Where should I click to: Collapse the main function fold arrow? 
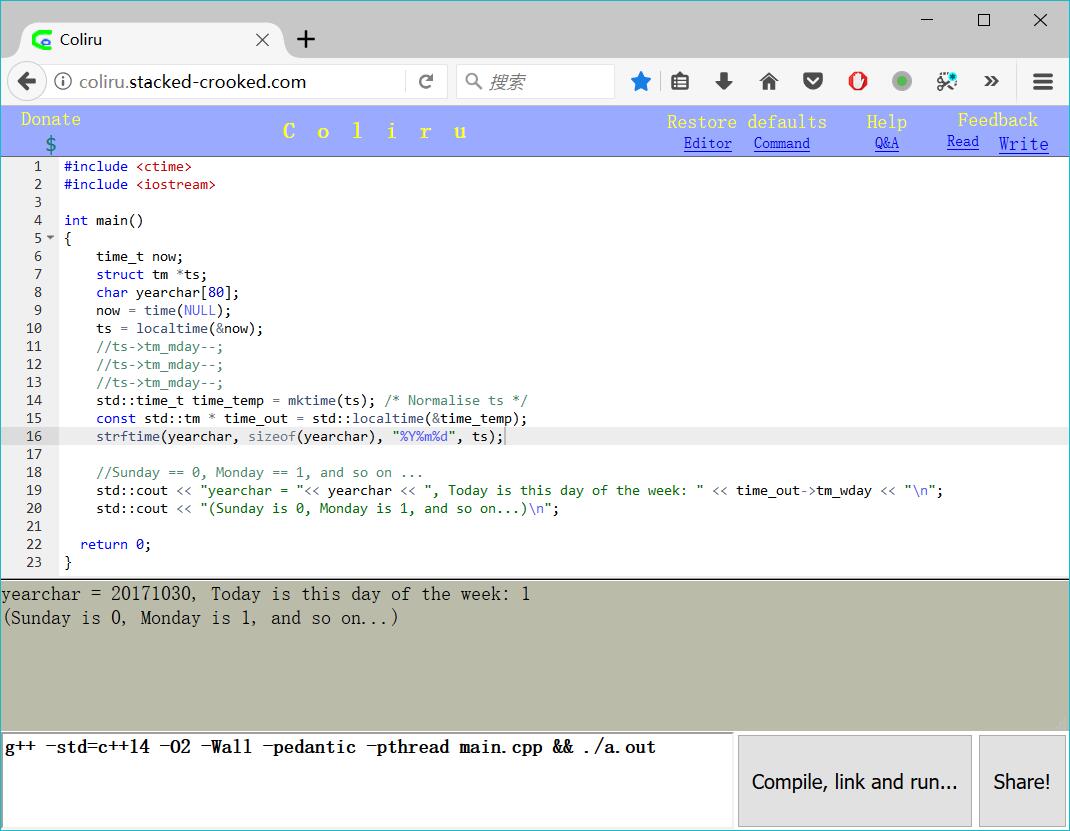pos(51,238)
